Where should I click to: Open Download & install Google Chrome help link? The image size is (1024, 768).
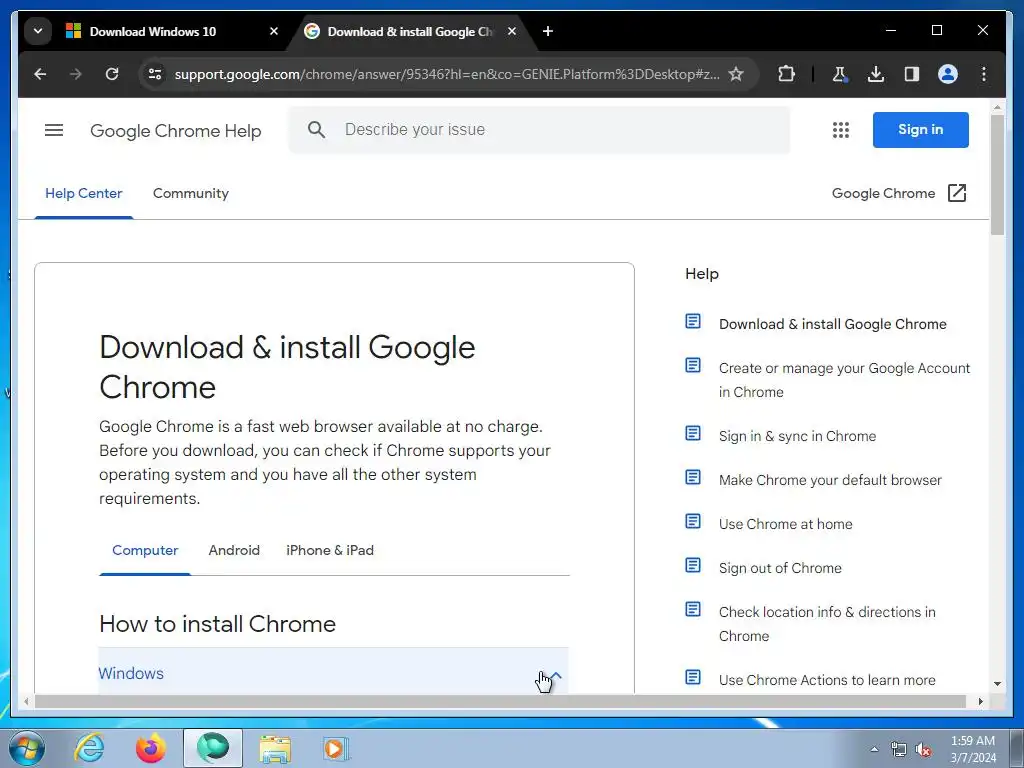[x=833, y=324]
